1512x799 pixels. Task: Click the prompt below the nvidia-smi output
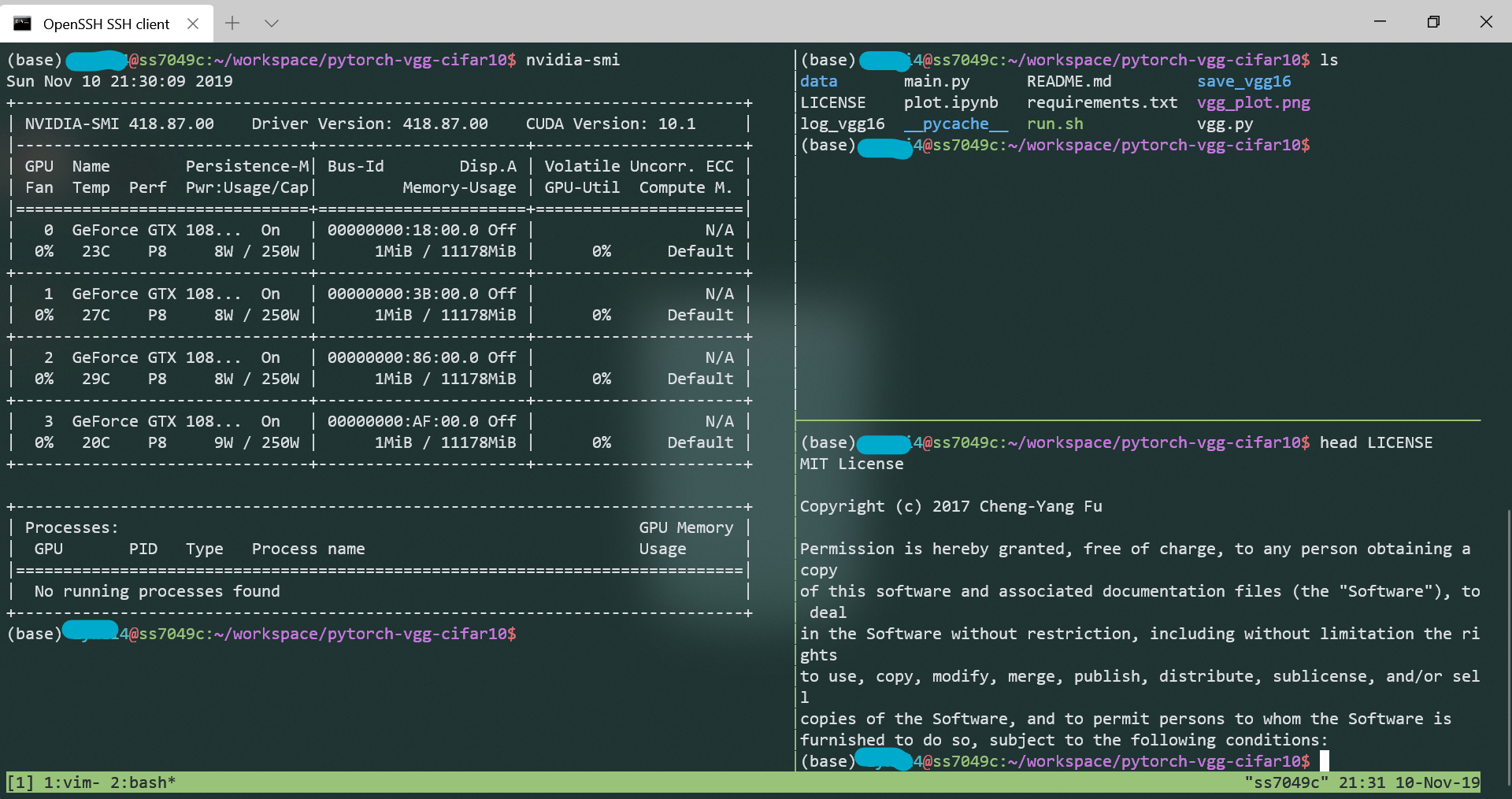tap(261, 634)
